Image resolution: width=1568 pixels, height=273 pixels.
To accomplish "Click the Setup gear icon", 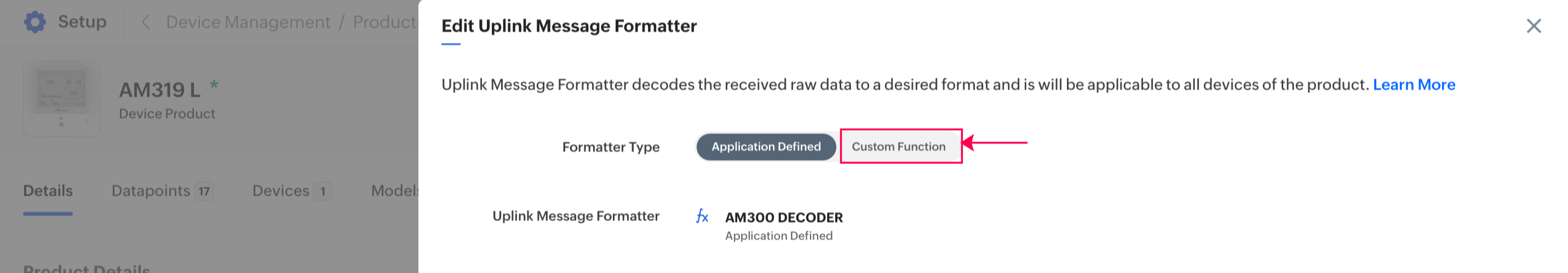I will [35, 22].
